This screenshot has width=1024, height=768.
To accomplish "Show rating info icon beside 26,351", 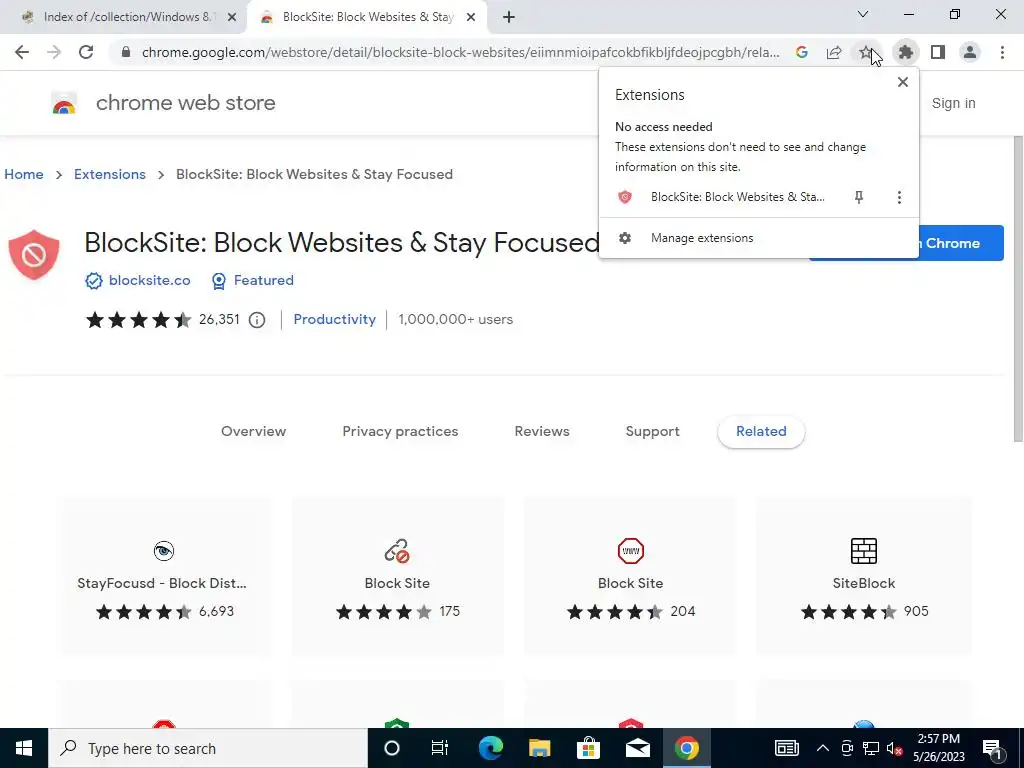I will (257, 319).
